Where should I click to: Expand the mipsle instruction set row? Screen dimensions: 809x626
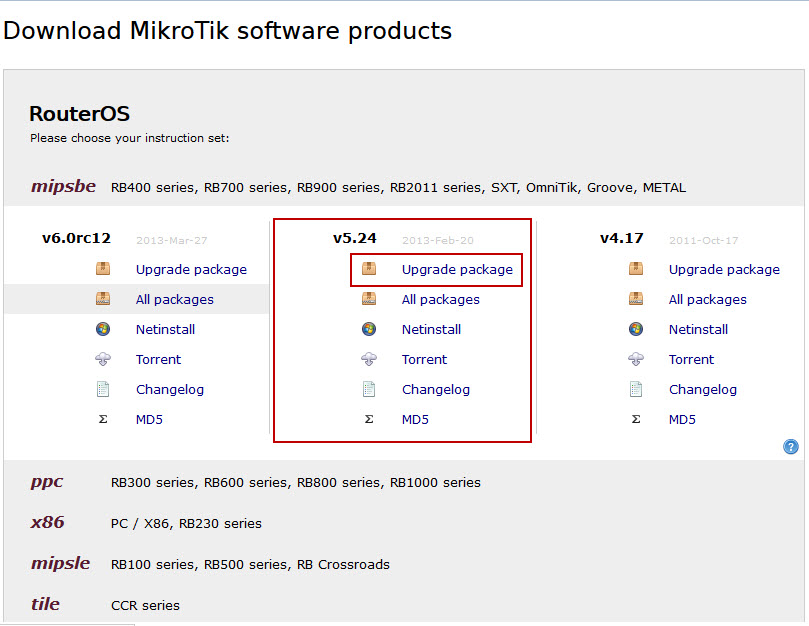[x=60, y=563]
